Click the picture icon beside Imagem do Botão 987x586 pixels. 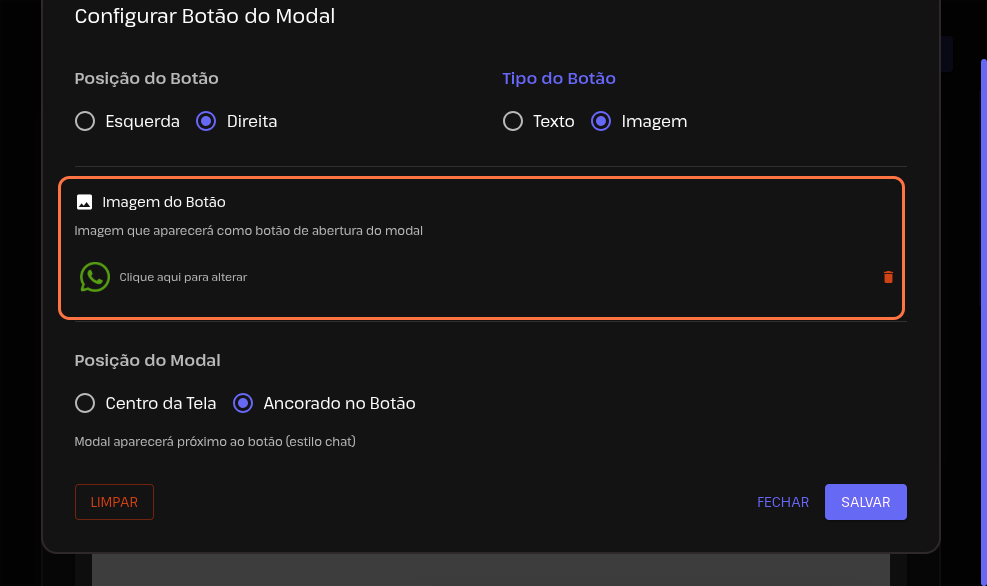click(85, 202)
